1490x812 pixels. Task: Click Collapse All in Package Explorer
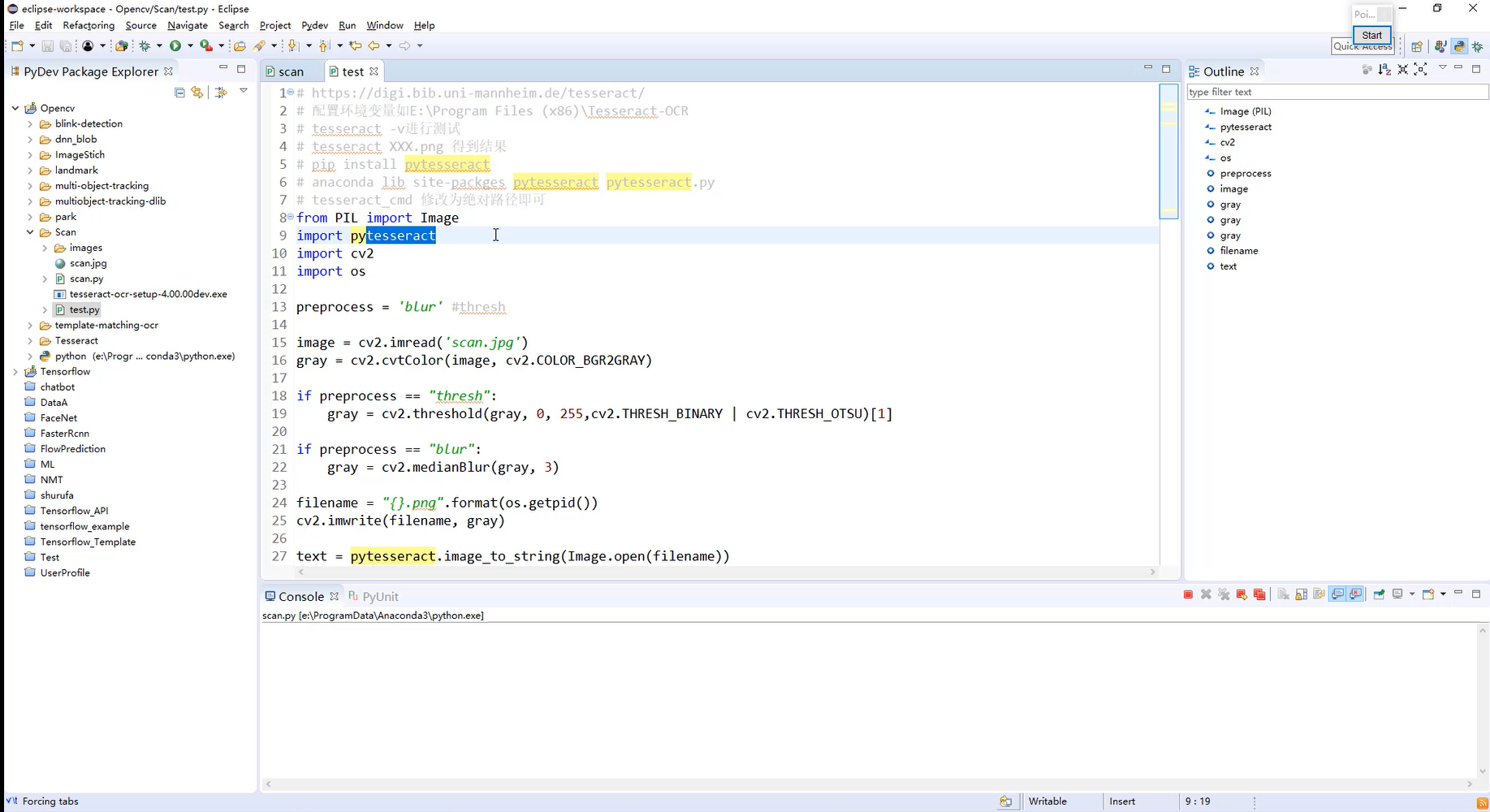click(179, 93)
